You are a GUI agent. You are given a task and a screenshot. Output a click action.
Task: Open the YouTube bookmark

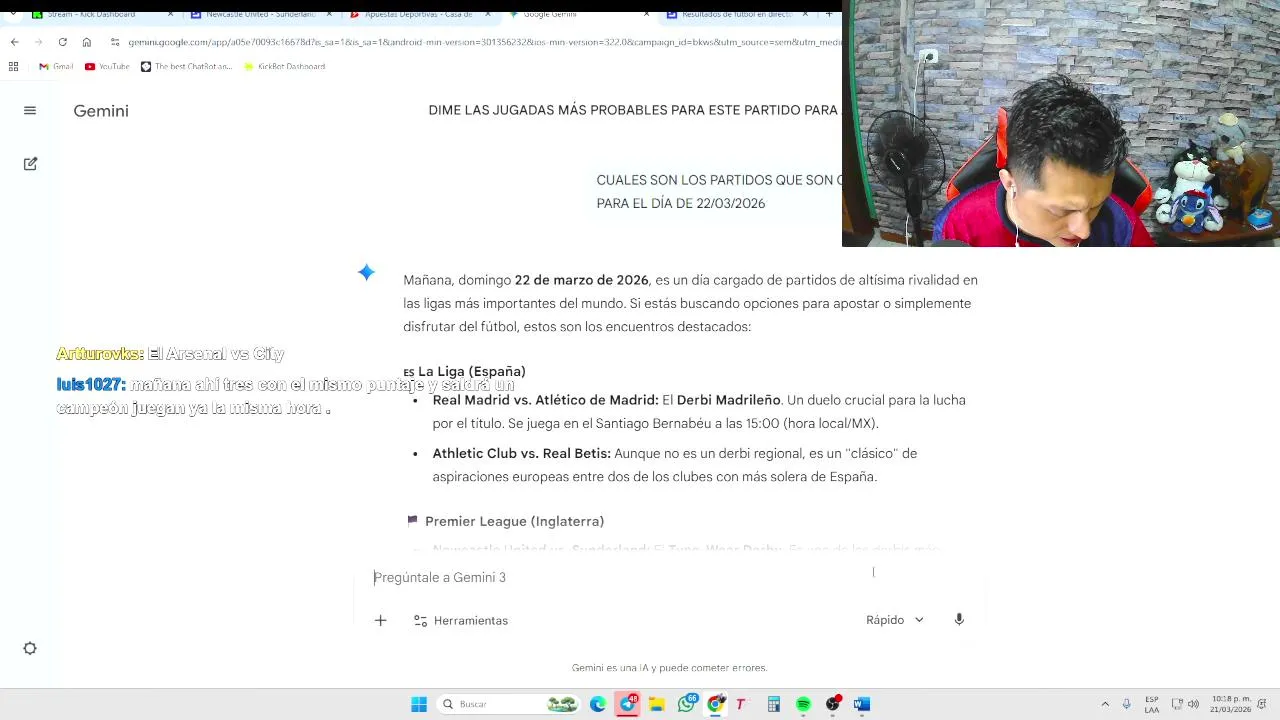pyautogui.click(x=107, y=66)
